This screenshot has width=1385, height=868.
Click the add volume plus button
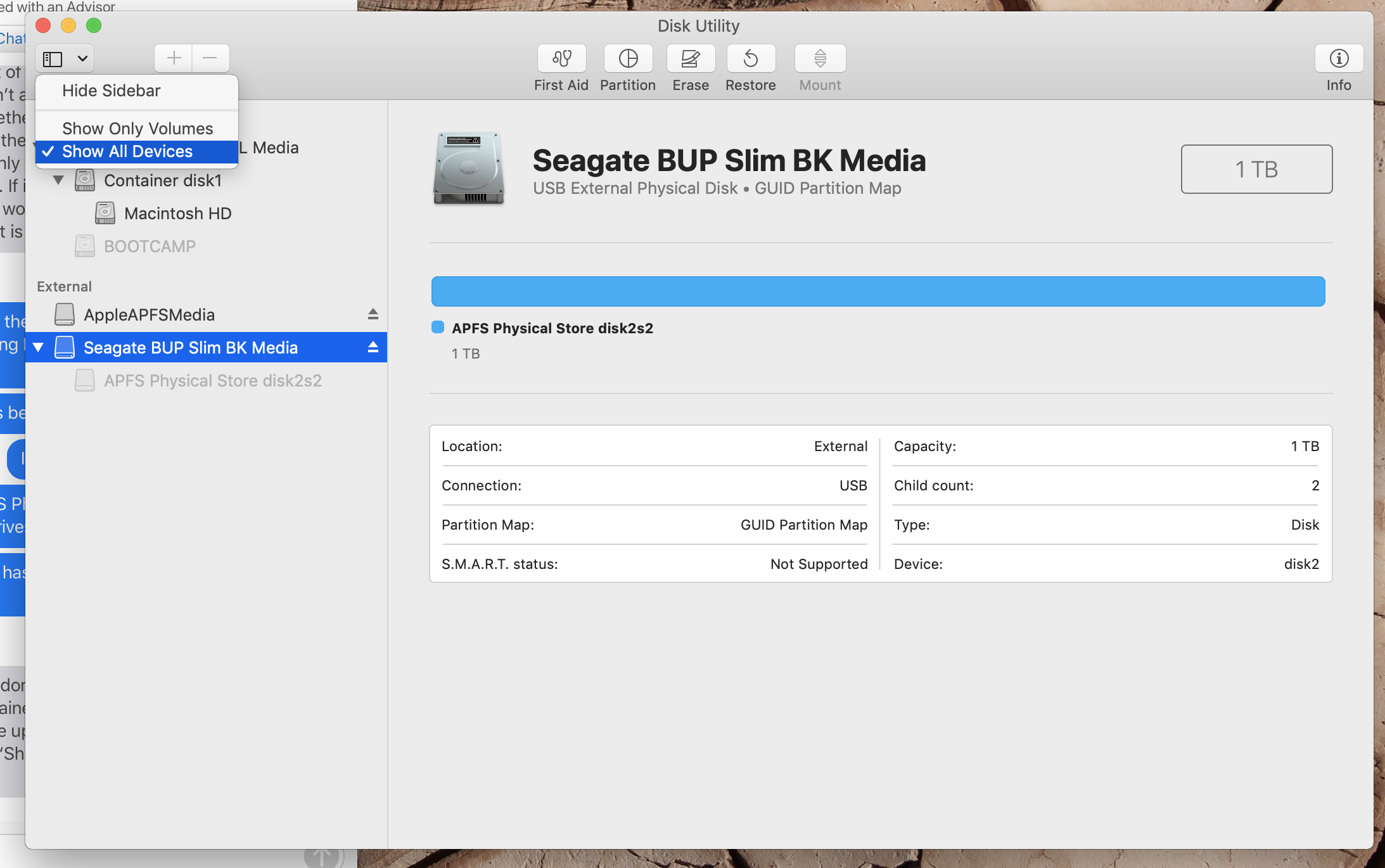point(174,59)
